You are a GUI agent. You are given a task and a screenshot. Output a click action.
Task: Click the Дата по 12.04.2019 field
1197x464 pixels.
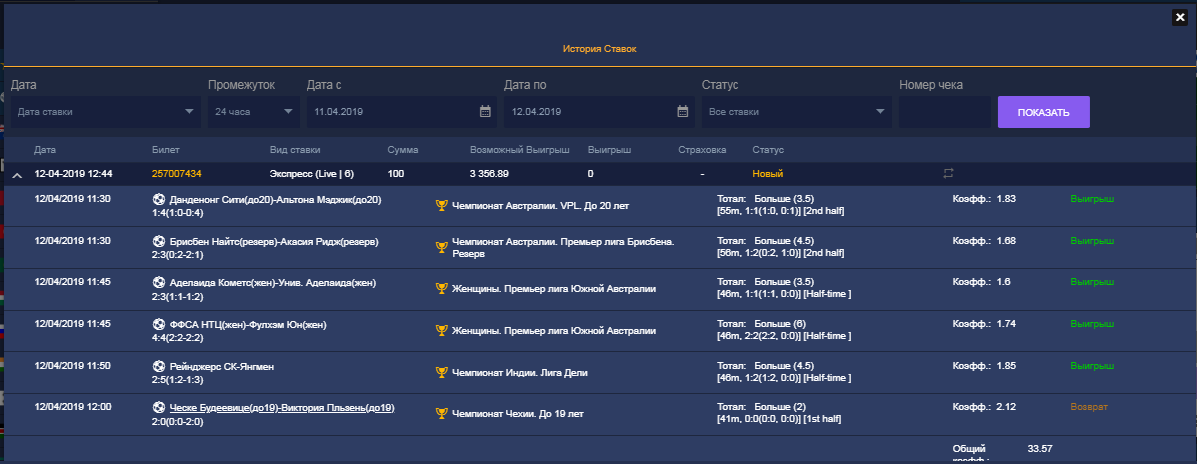599,111
